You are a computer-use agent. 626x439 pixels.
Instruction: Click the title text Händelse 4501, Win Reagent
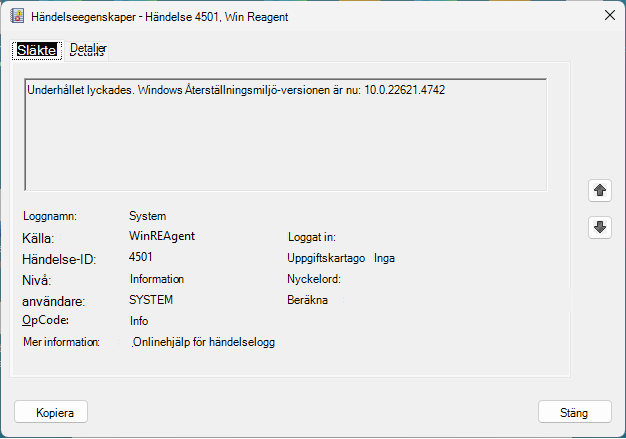point(216,17)
